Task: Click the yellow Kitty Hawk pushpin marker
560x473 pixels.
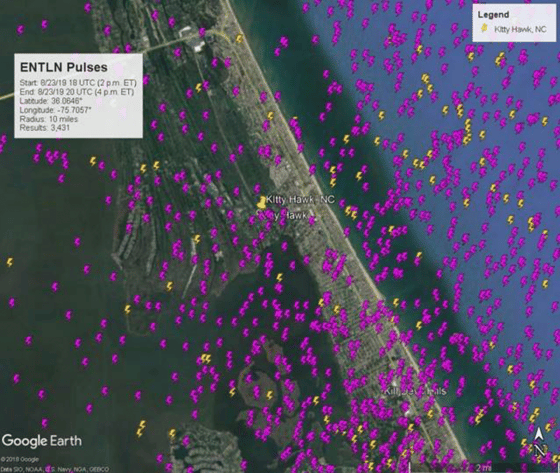Action: pos(261,202)
